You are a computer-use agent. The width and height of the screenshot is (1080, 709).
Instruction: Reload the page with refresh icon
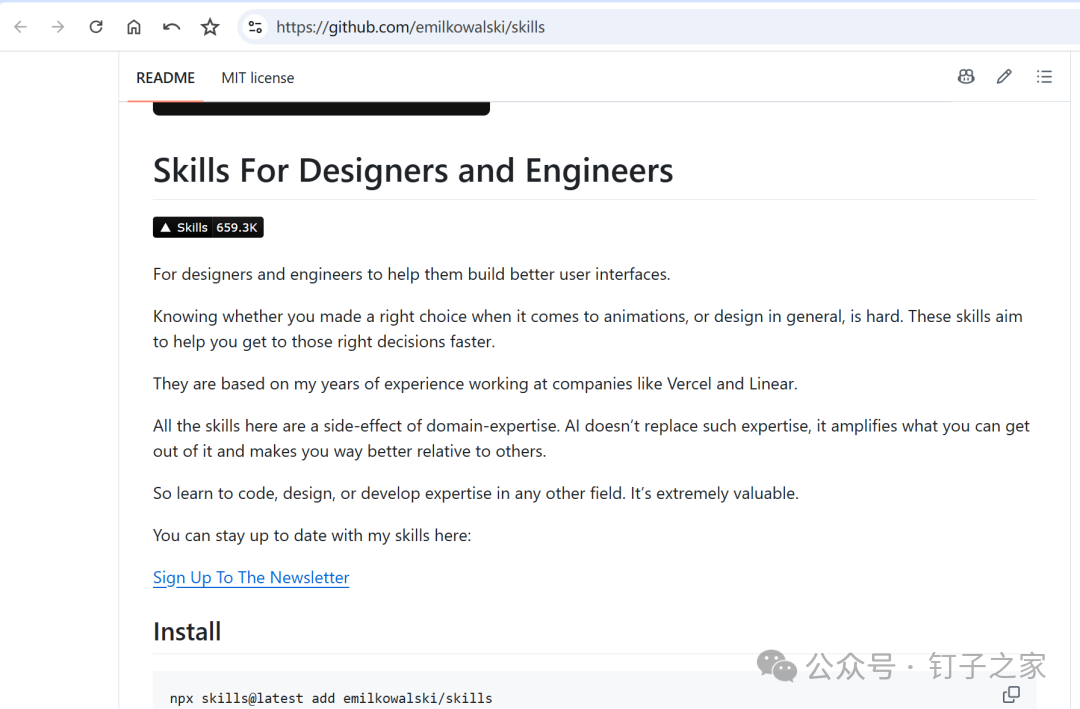pos(96,27)
